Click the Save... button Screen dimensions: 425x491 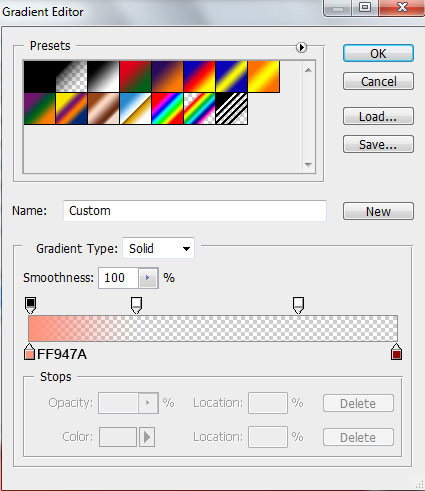[378, 145]
